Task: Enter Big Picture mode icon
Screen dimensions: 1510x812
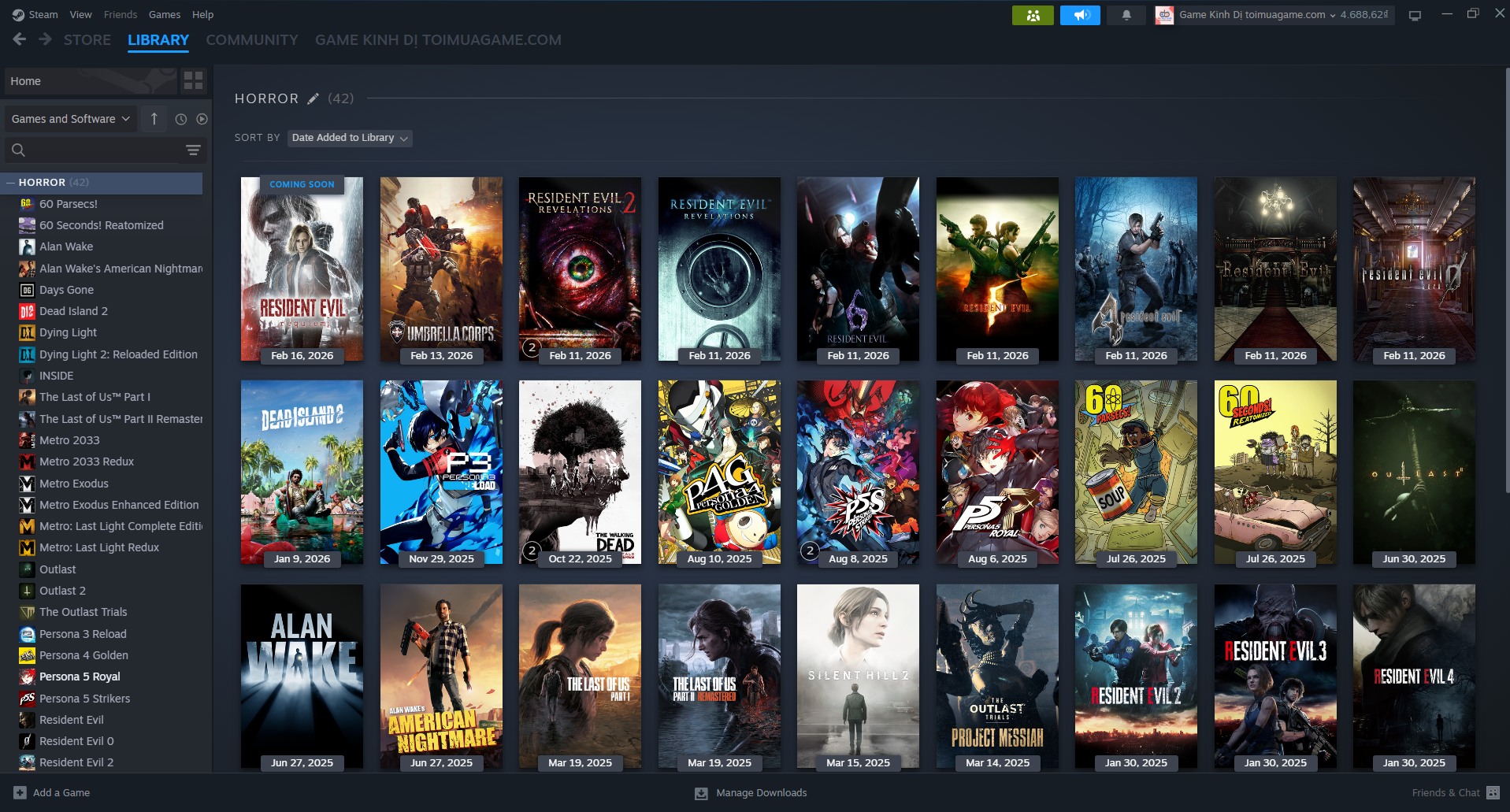Action: point(1415,15)
